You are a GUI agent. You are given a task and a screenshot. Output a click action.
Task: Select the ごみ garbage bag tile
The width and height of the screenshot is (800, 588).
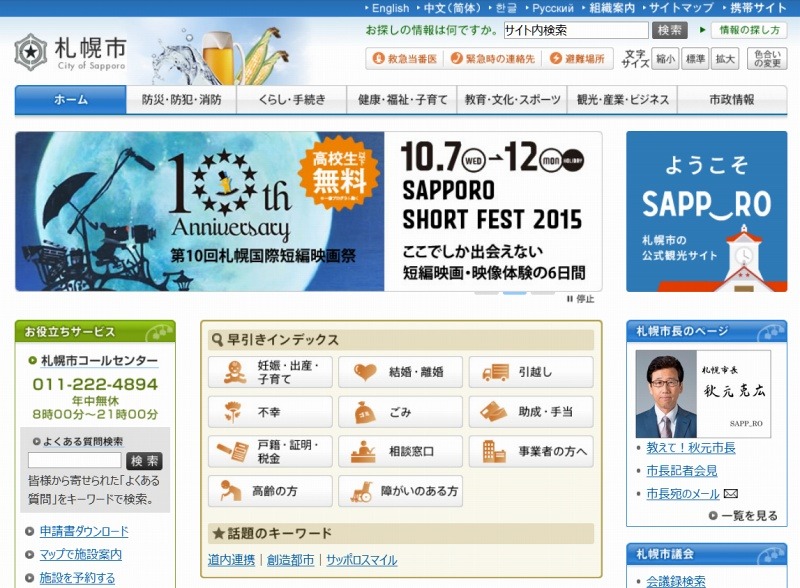(401, 412)
